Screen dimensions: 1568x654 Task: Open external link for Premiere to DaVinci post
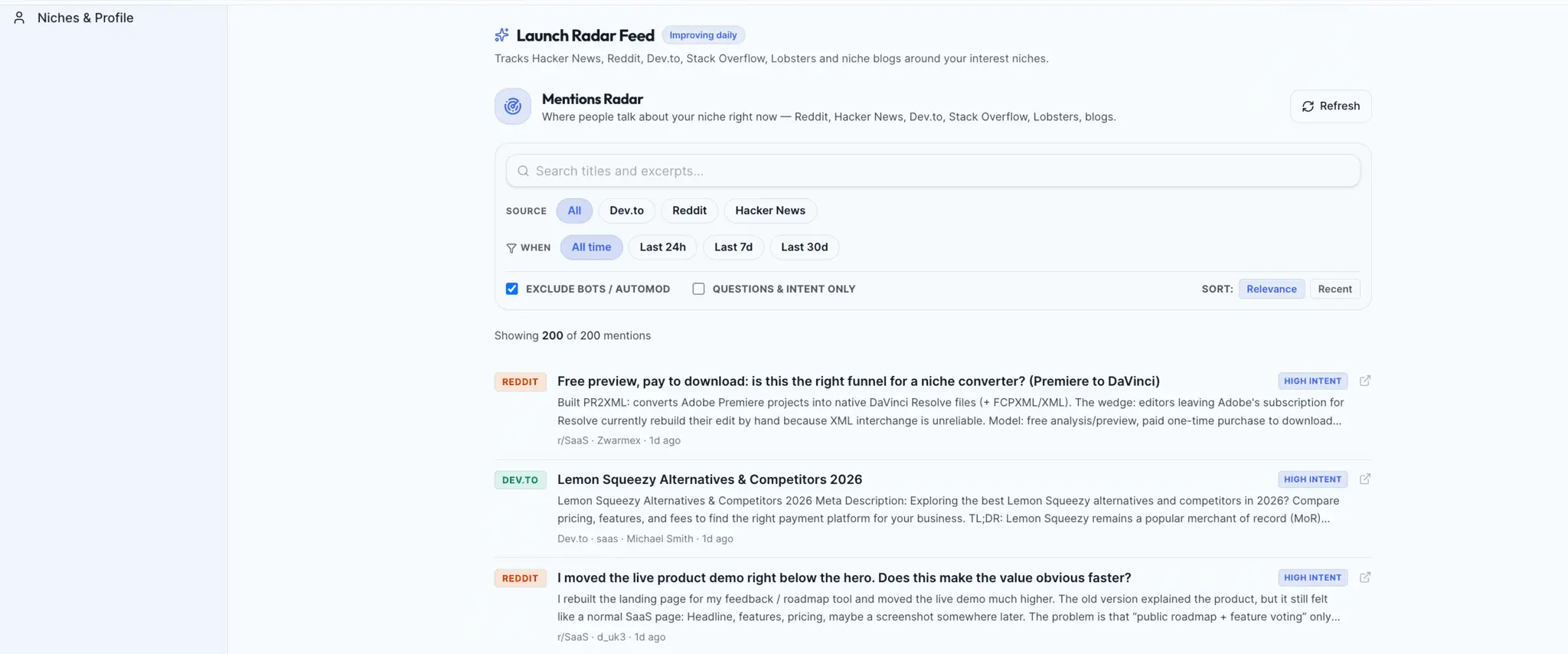(x=1364, y=381)
